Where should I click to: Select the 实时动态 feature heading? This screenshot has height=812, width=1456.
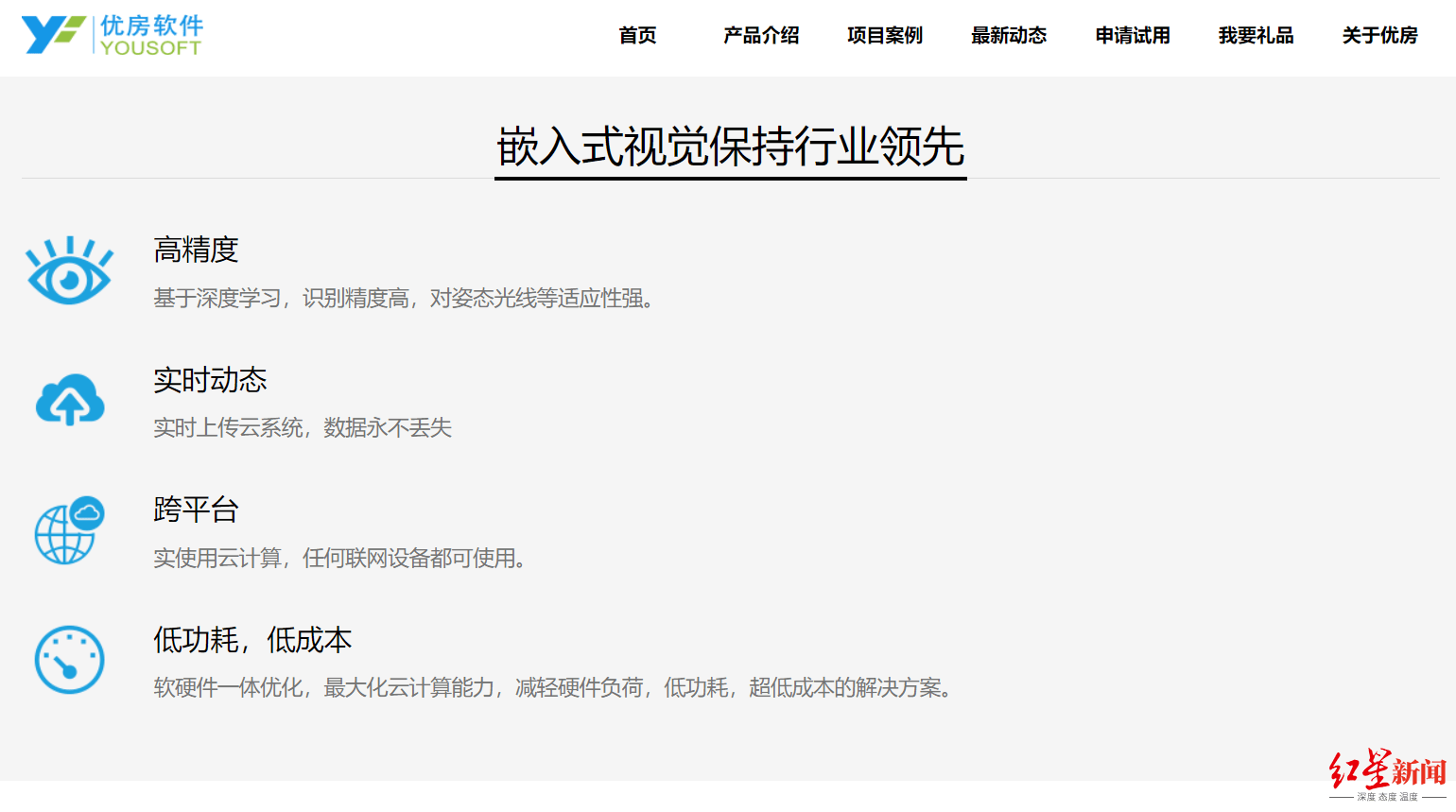[210, 380]
